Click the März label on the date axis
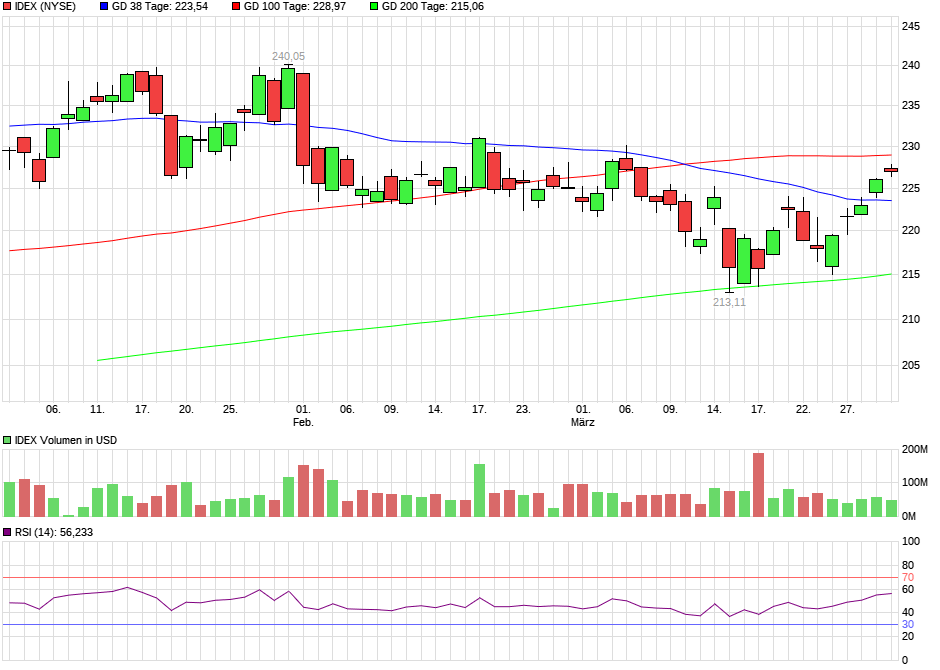This screenshot has height=670, width=940. click(584, 422)
